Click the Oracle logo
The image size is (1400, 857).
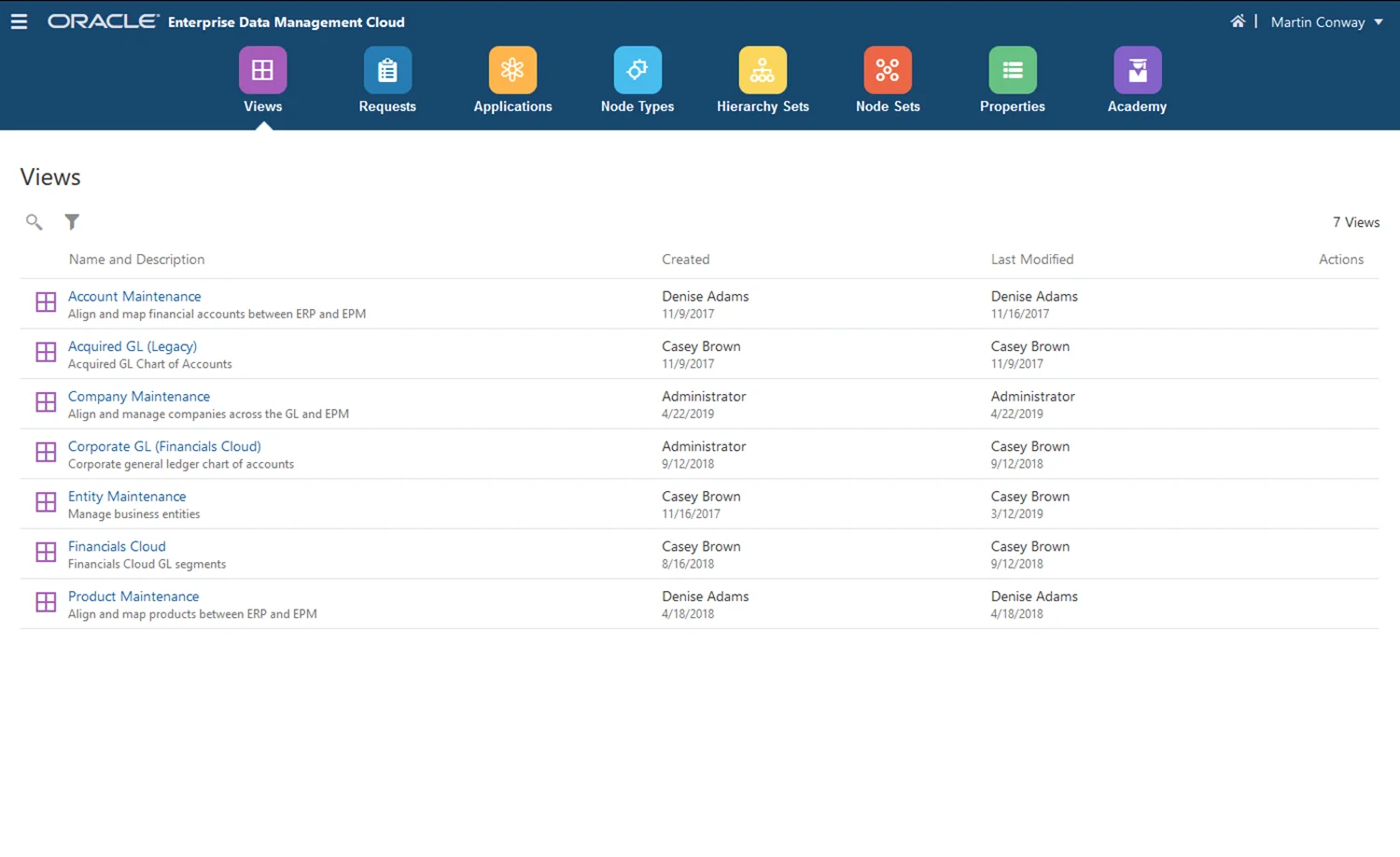tap(104, 21)
